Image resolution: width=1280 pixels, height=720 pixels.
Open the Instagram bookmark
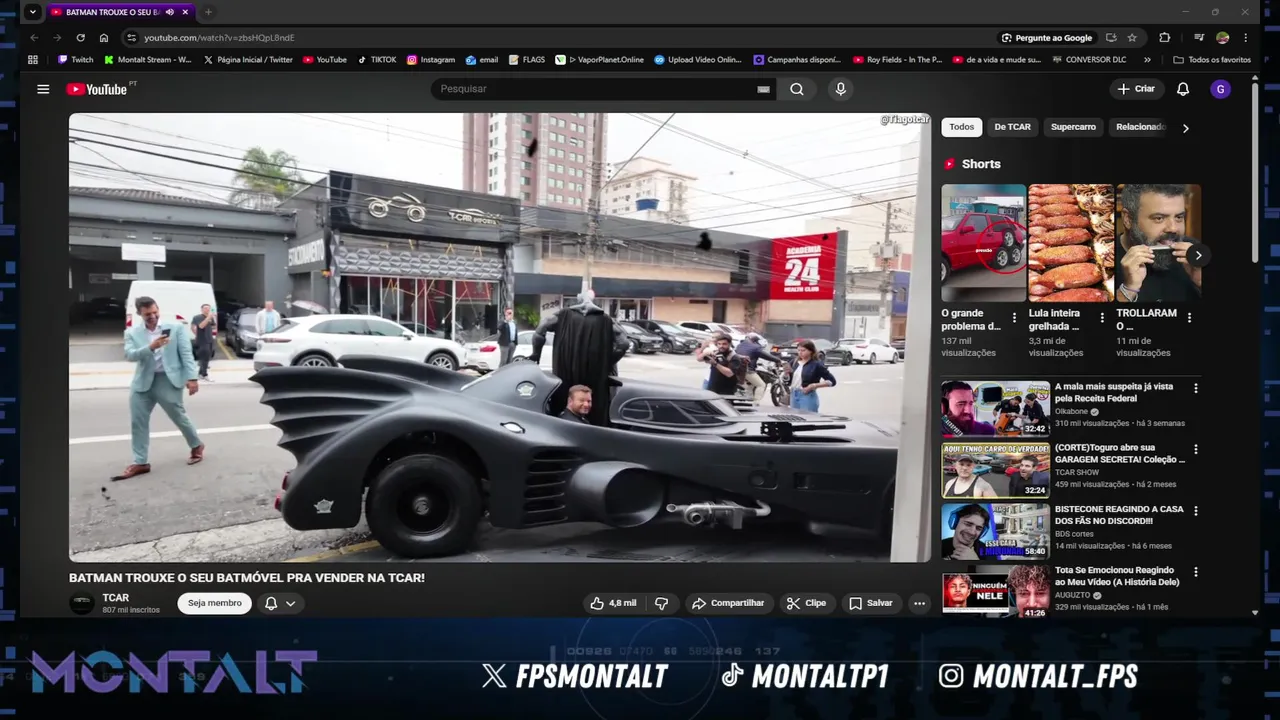(x=430, y=60)
